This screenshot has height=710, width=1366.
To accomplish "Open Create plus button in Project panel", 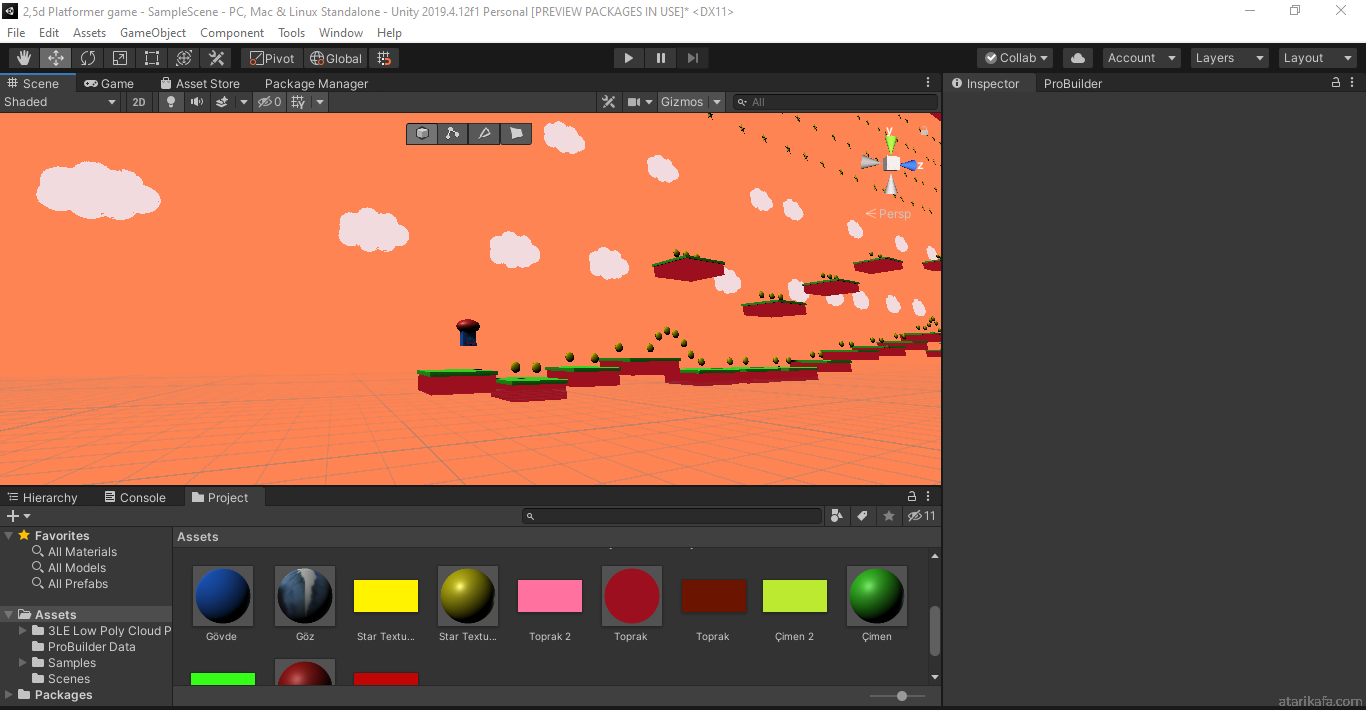I will [x=18, y=516].
